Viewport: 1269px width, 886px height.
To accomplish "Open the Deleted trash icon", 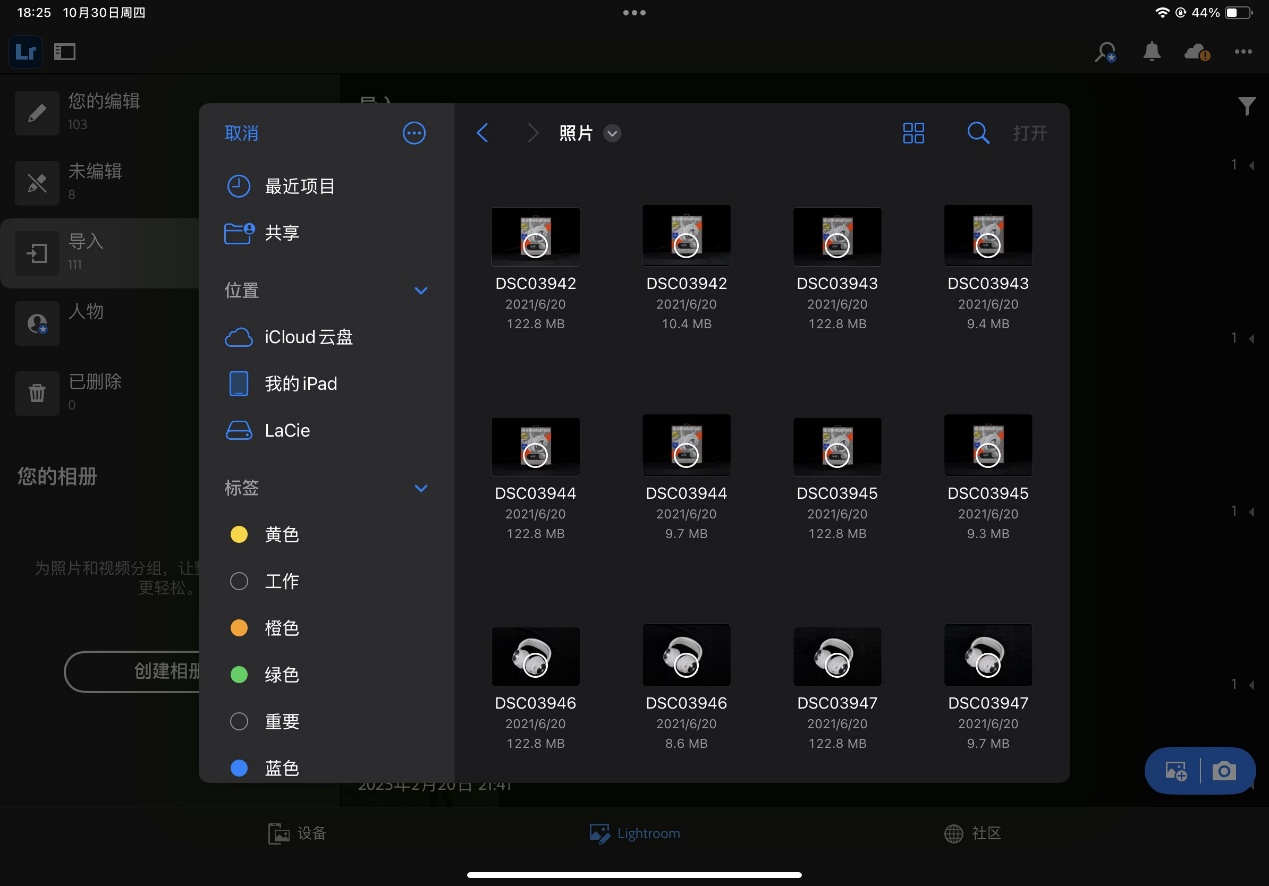I will [x=37, y=392].
